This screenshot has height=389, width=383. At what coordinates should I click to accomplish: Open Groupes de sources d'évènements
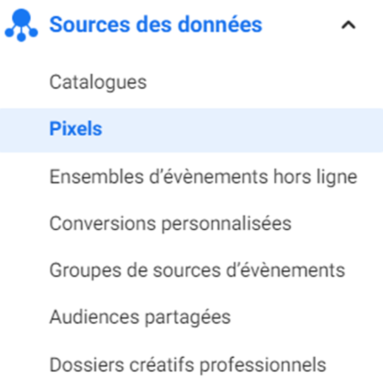pos(197,270)
